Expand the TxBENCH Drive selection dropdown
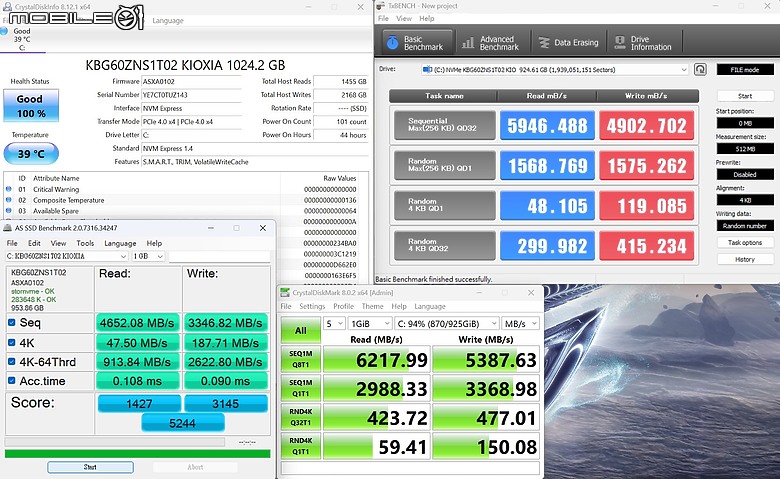The height and width of the screenshot is (479, 780). point(684,70)
